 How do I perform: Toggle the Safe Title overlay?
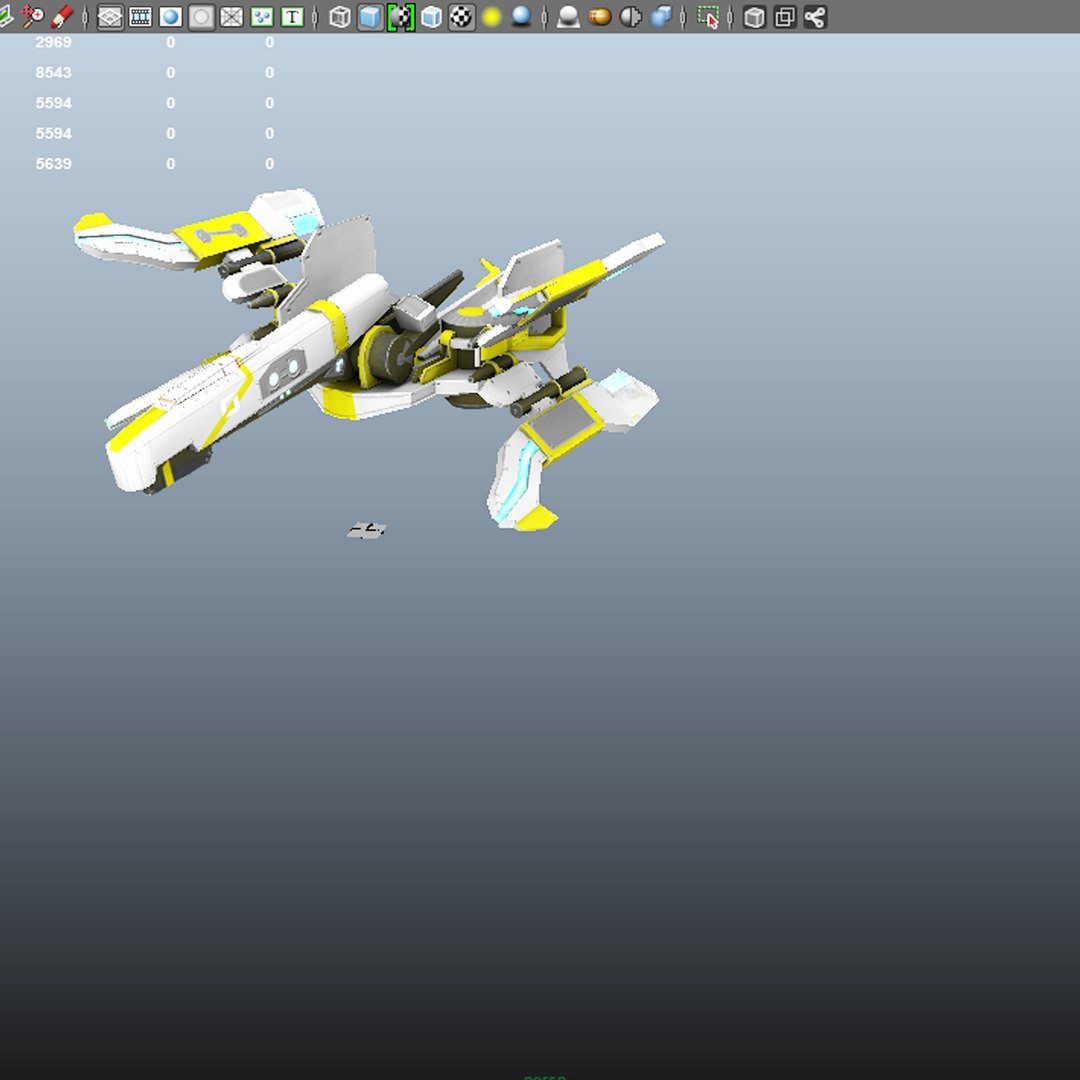pyautogui.click(x=292, y=17)
